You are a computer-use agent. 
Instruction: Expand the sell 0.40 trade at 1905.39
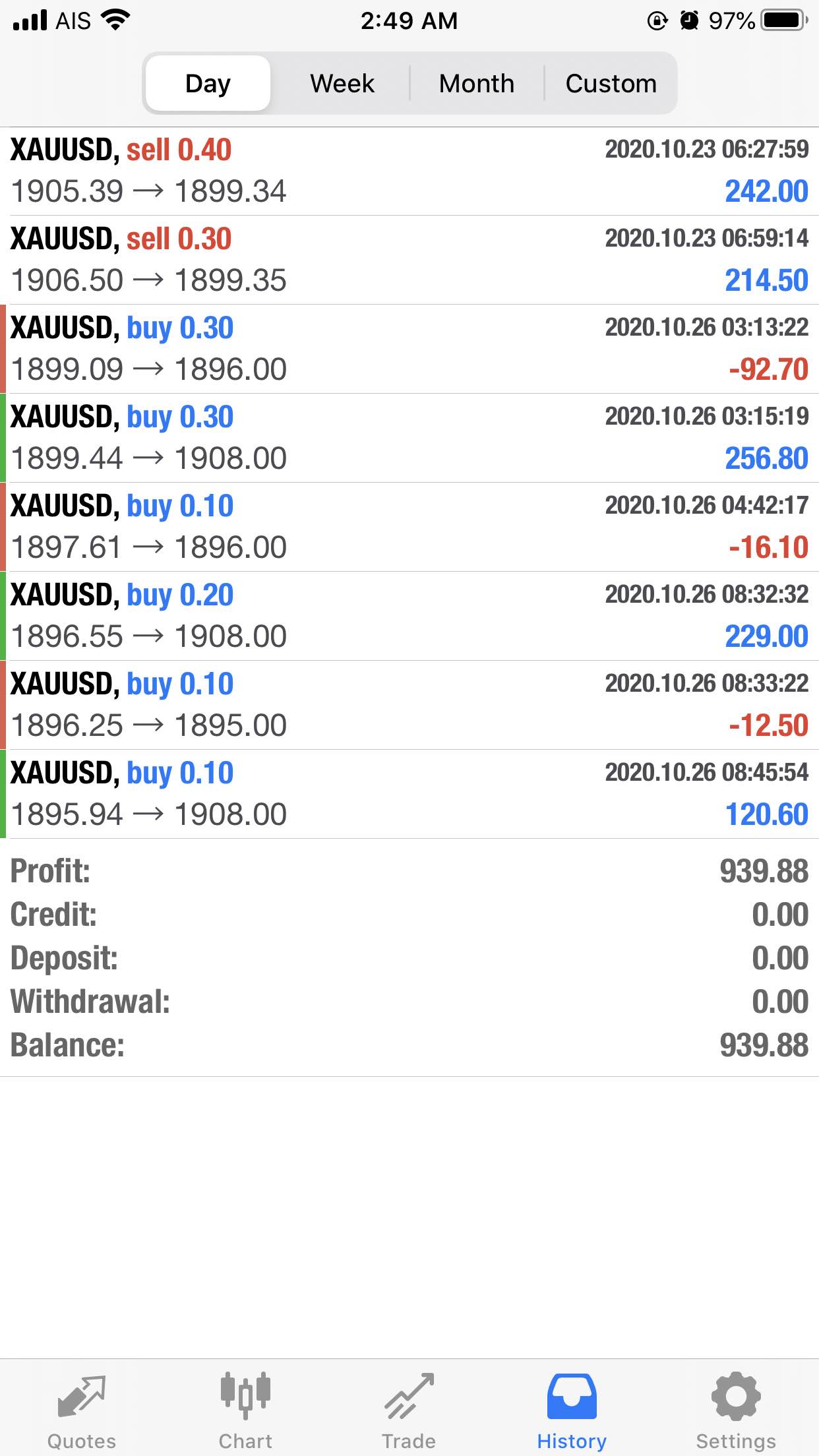[409, 171]
